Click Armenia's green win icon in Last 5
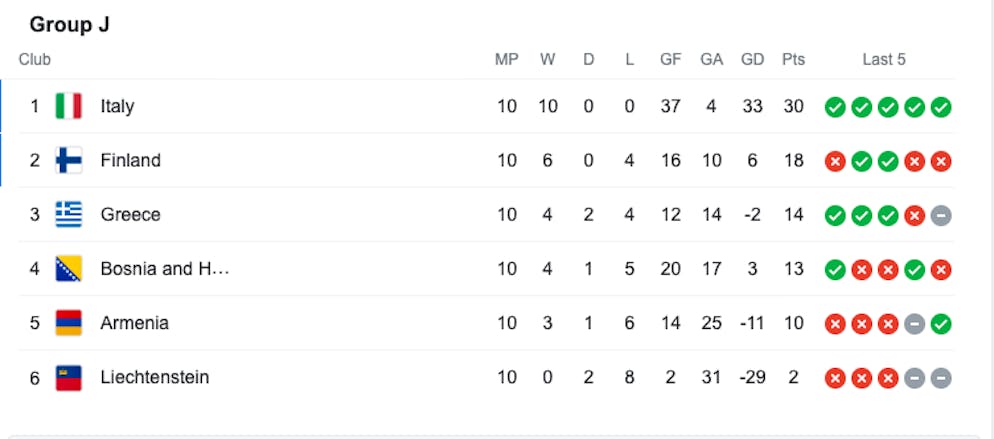 coord(941,324)
